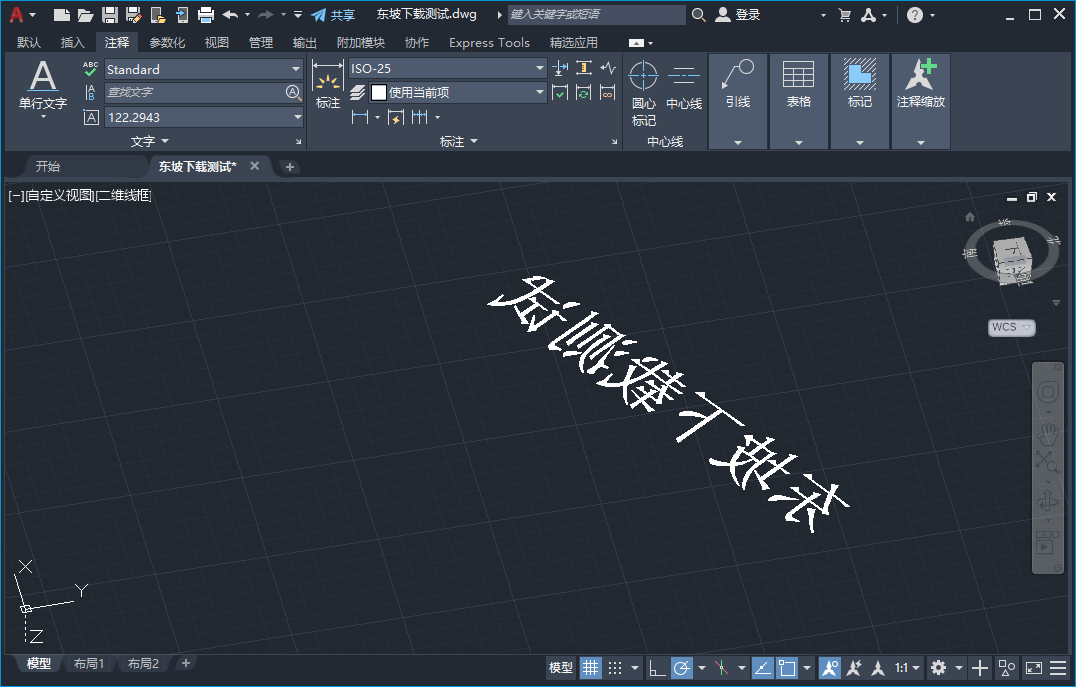Toggle object snap tracking icon

click(762, 668)
